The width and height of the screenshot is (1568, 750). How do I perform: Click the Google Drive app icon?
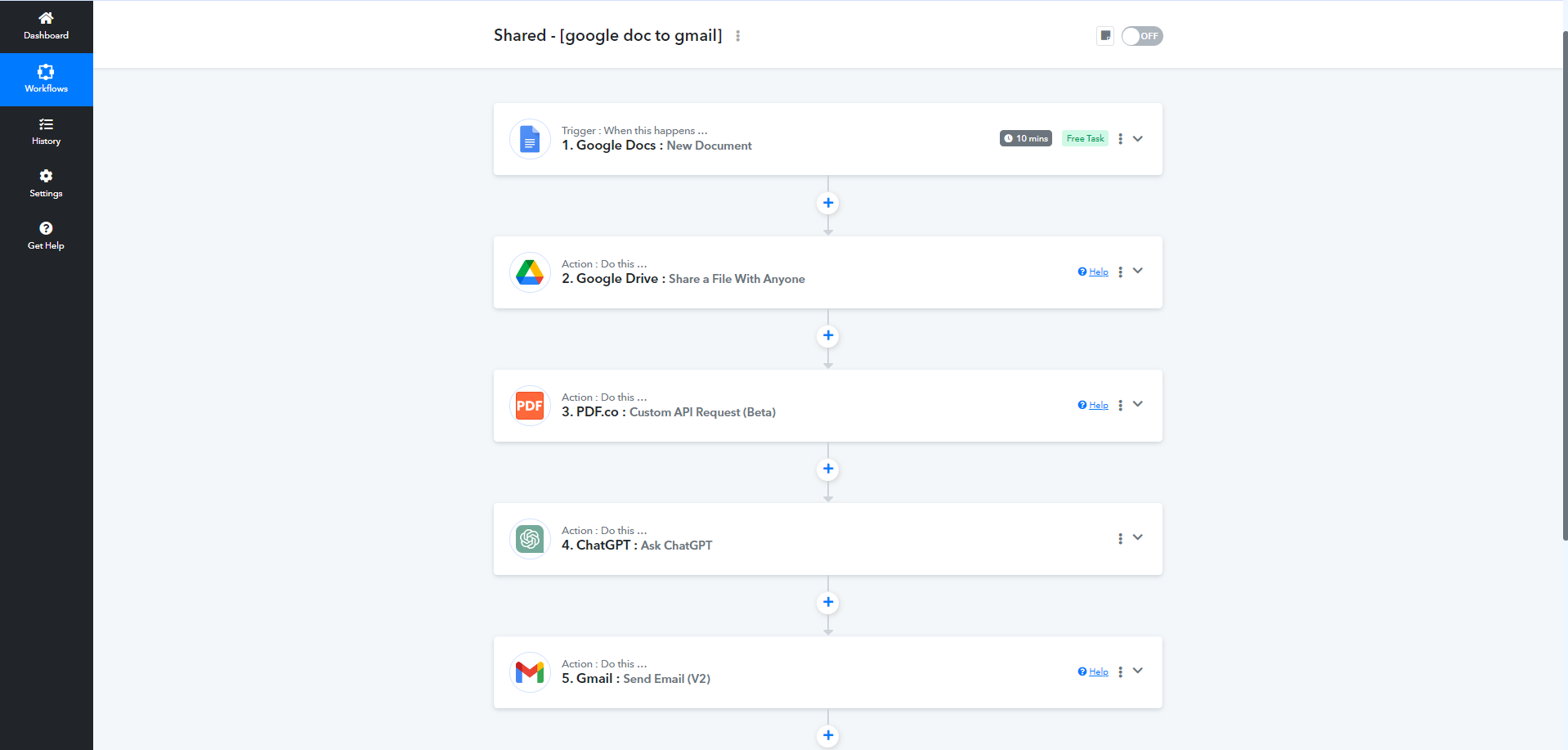[x=530, y=272]
